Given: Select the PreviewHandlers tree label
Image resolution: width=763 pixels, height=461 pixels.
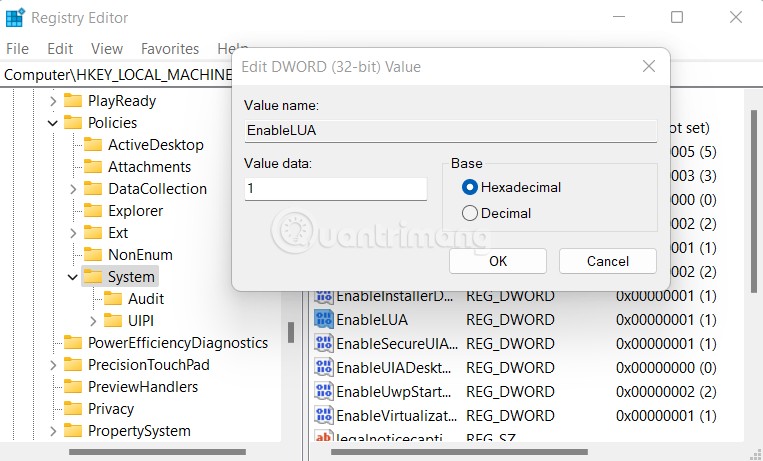Looking at the screenshot, I should point(143,387).
